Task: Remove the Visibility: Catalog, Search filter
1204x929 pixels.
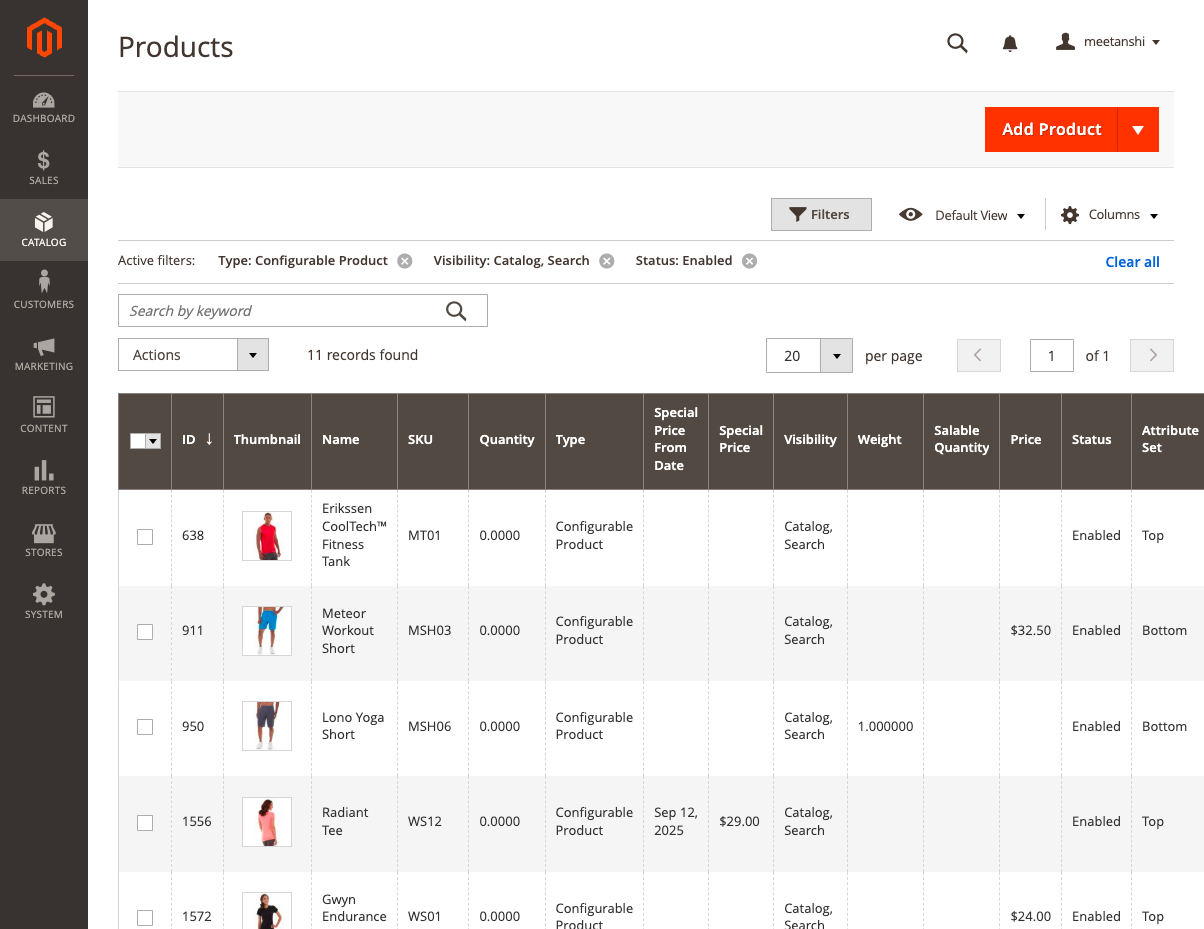Action: point(607,261)
